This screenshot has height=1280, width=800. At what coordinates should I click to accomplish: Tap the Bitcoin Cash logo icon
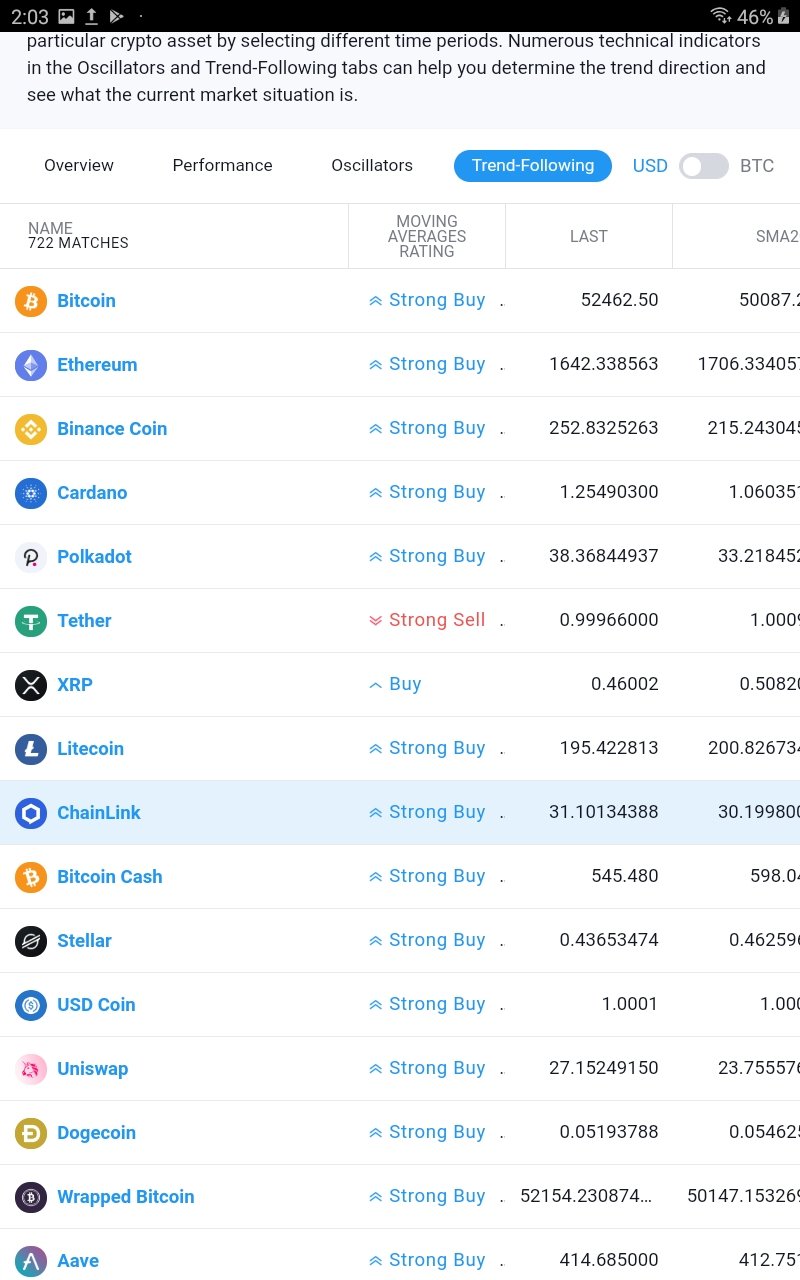[31, 877]
